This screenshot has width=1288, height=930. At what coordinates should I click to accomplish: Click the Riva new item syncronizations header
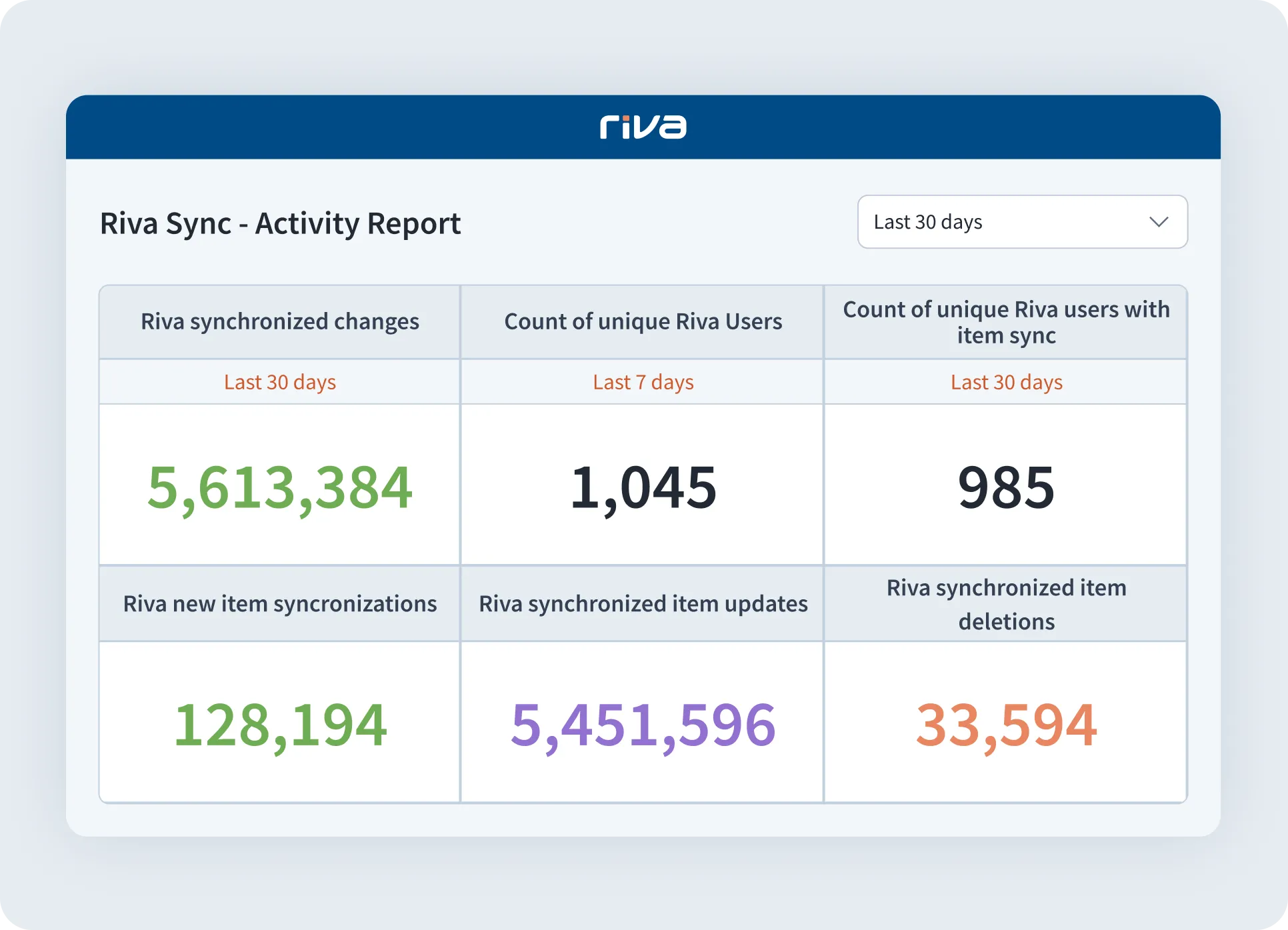[280, 603]
